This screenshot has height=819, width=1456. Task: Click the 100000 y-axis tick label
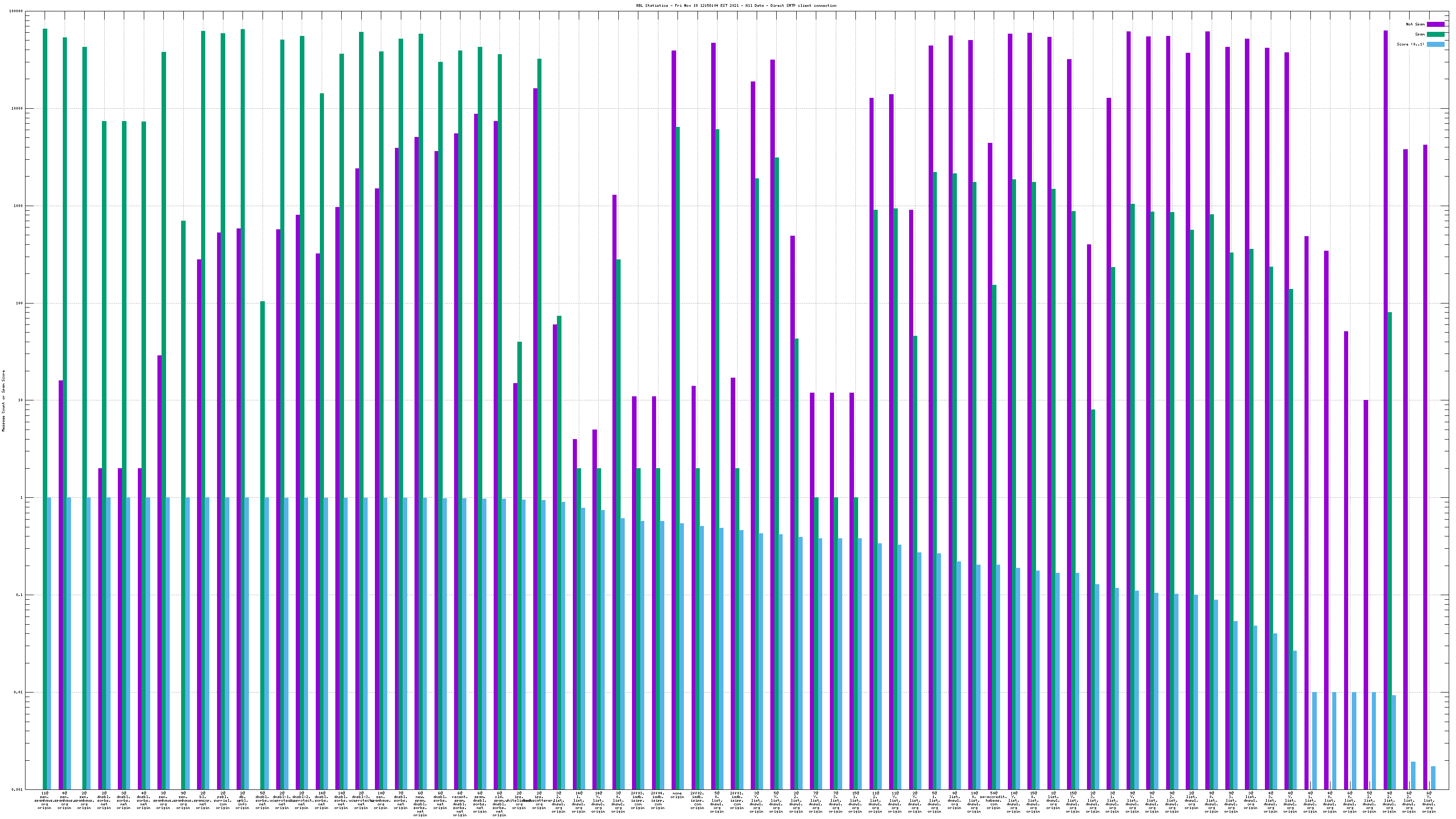[x=17, y=11]
